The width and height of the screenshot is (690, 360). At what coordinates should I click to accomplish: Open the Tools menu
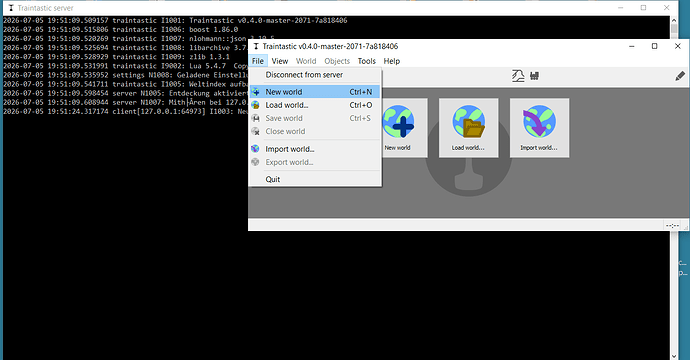[367, 61]
